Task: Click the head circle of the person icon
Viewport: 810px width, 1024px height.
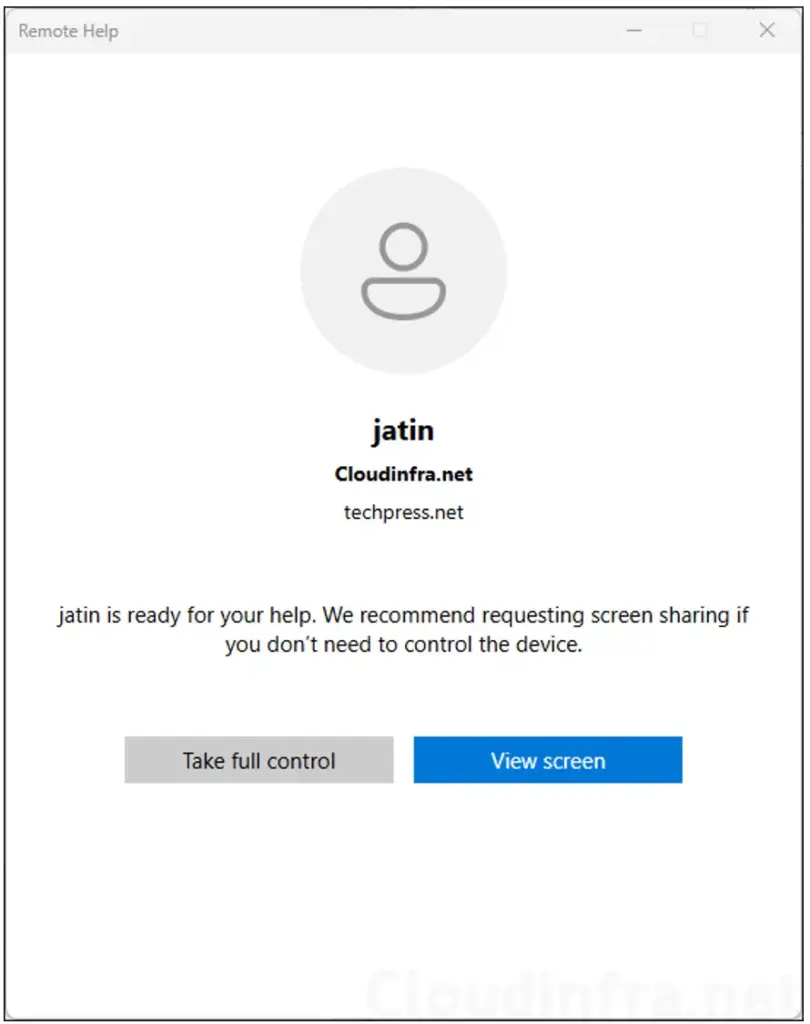Action: (403, 247)
